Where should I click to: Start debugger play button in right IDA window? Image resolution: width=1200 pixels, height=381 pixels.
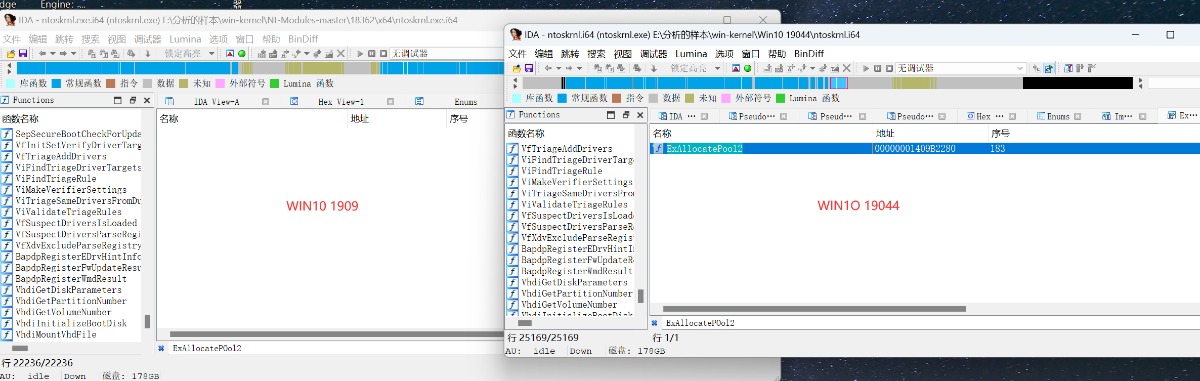pyautogui.click(x=866, y=67)
